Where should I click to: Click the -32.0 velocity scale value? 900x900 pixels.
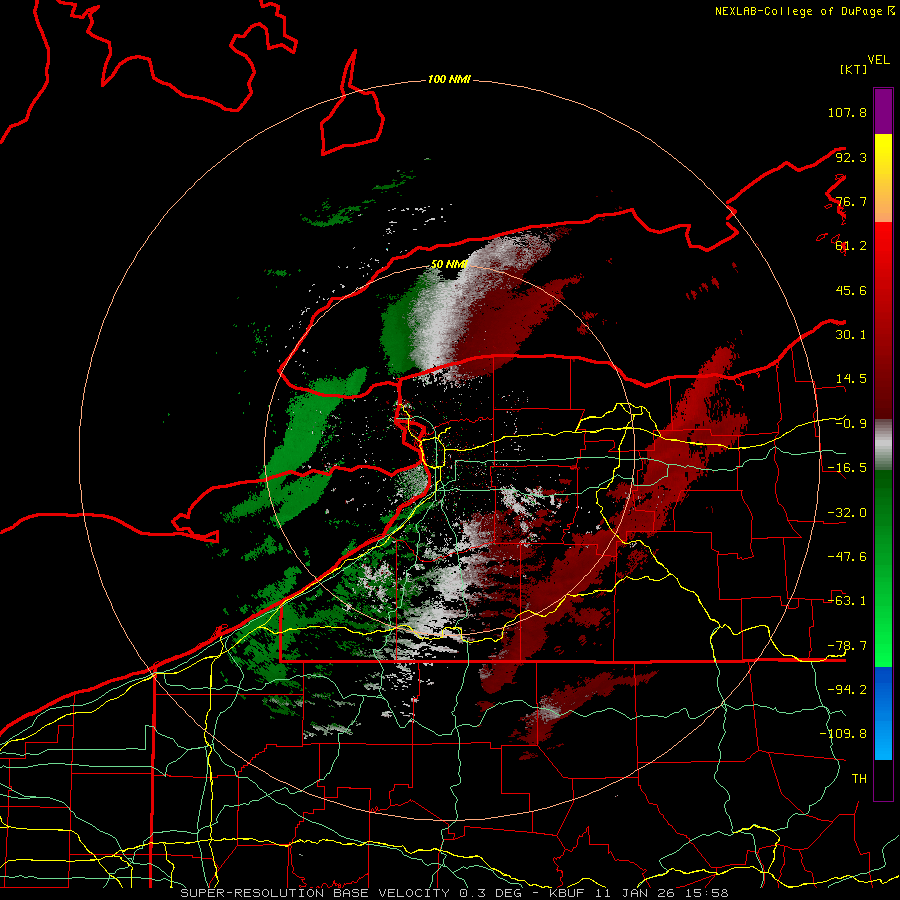click(847, 513)
